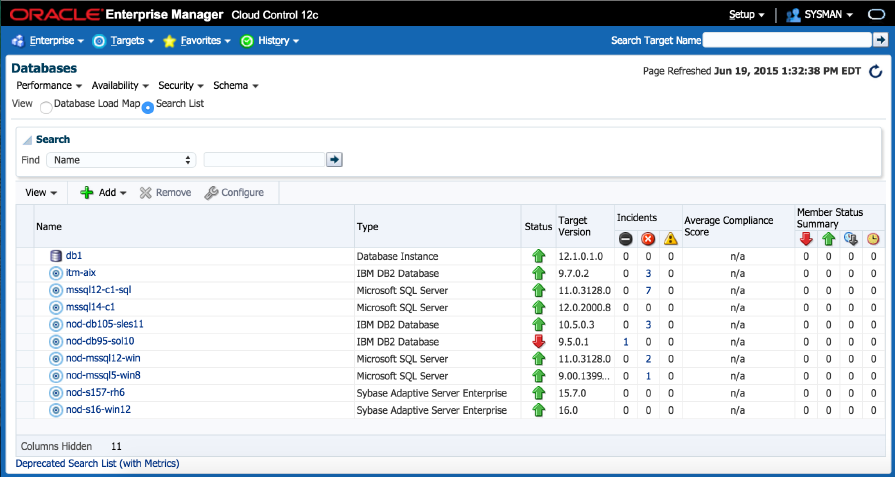Click the search target go arrow
895x477 pixels.
coord(881,40)
